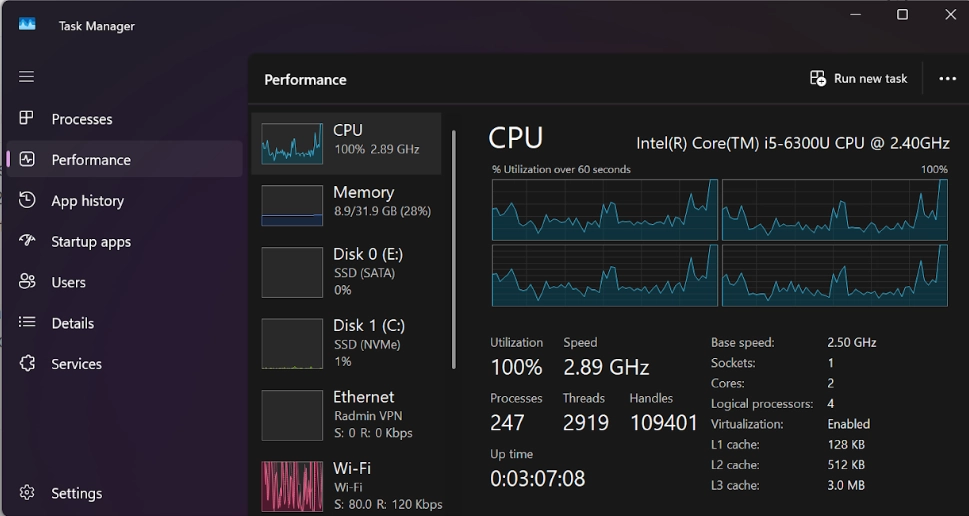Open the Wi-Fi network graph
969x516 pixels.
292,486
